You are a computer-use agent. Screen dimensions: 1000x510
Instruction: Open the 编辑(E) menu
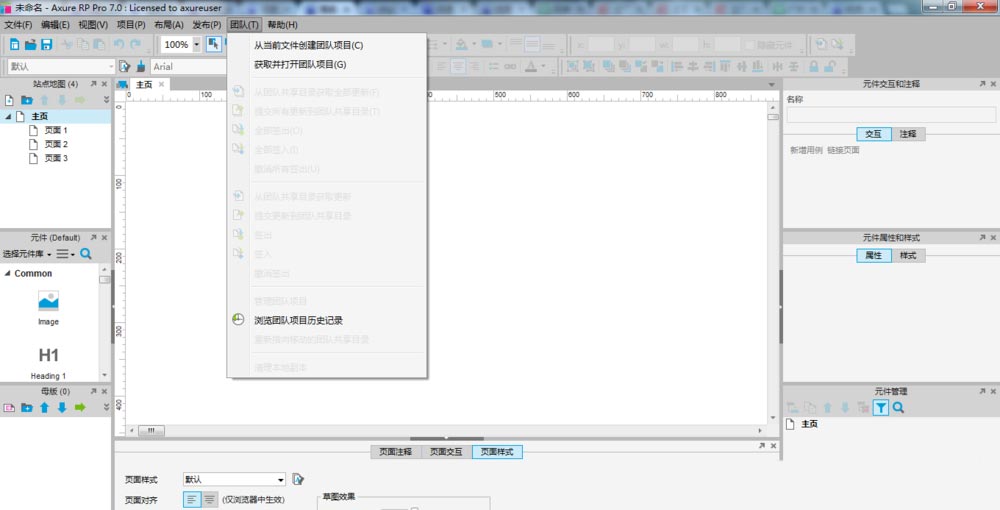pyautogui.click(x=55, y=24)
